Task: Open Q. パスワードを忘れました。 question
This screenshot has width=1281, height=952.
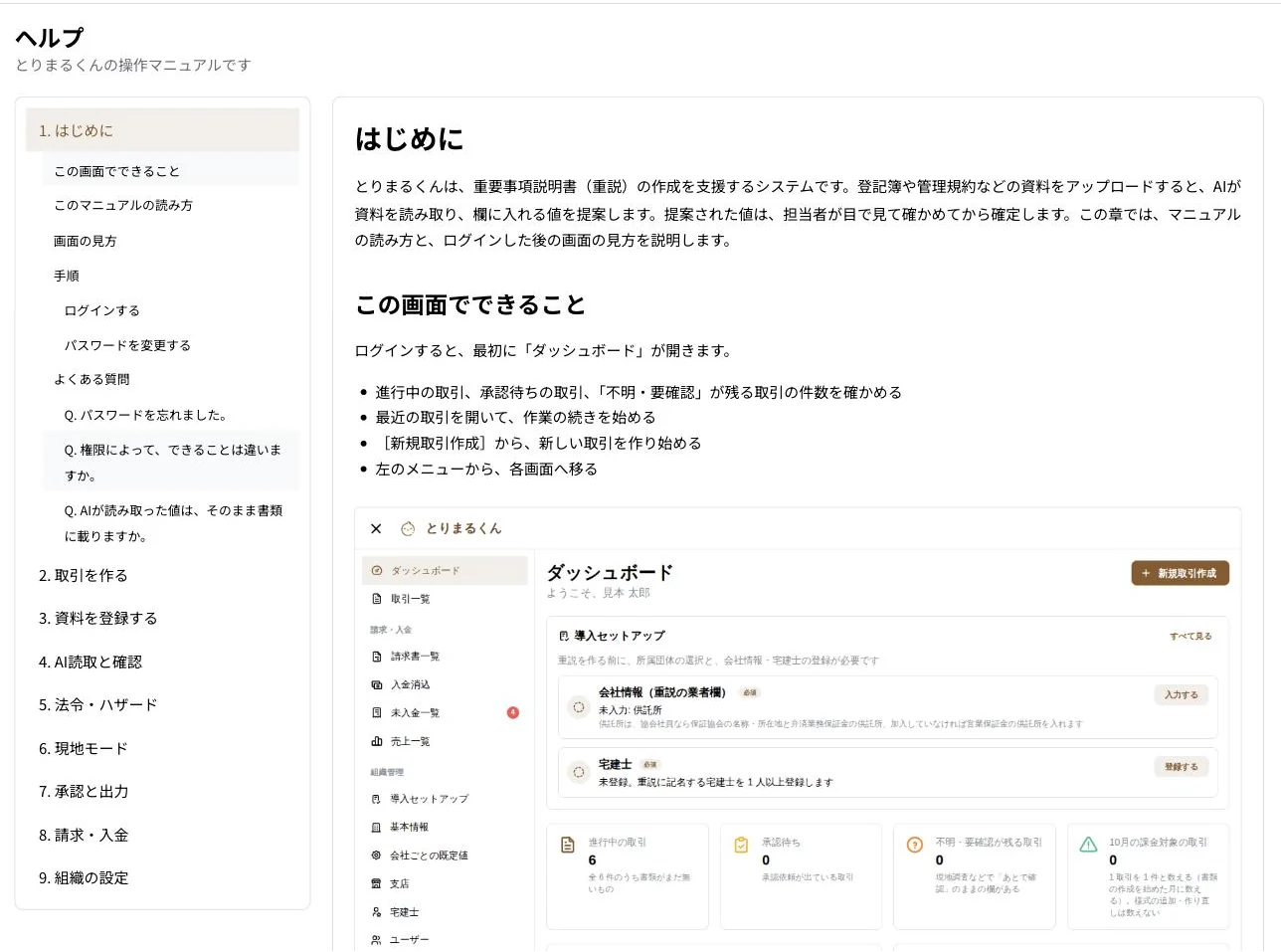Action: pyautogui.click(x=170, y=415)
